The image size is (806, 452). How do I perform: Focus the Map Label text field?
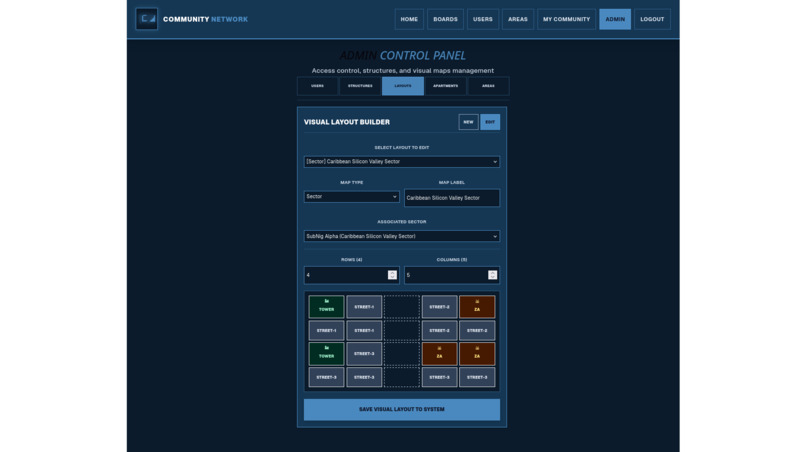tap(452, 197)
